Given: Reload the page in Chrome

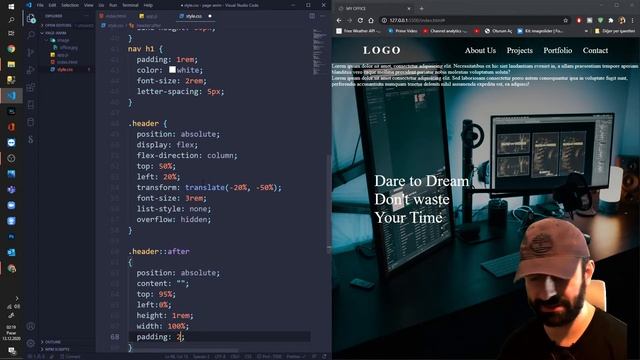Looking at the screenshot, I should 360,20.
